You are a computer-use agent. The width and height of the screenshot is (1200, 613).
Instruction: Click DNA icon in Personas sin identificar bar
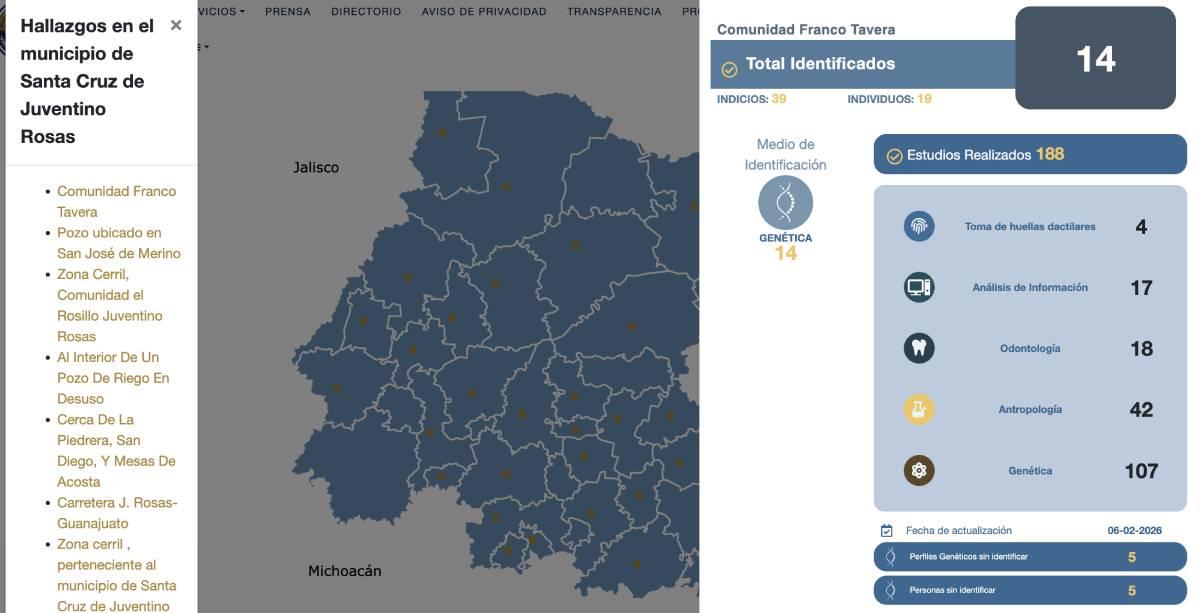(x=890, y=590)
